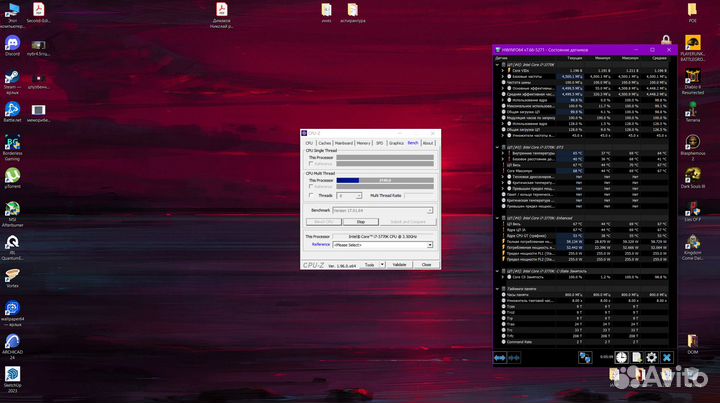This screenshot has height=403, width=720.
Task: Open HWiNFO network remote monitoring icon
Action: (585, 358)
